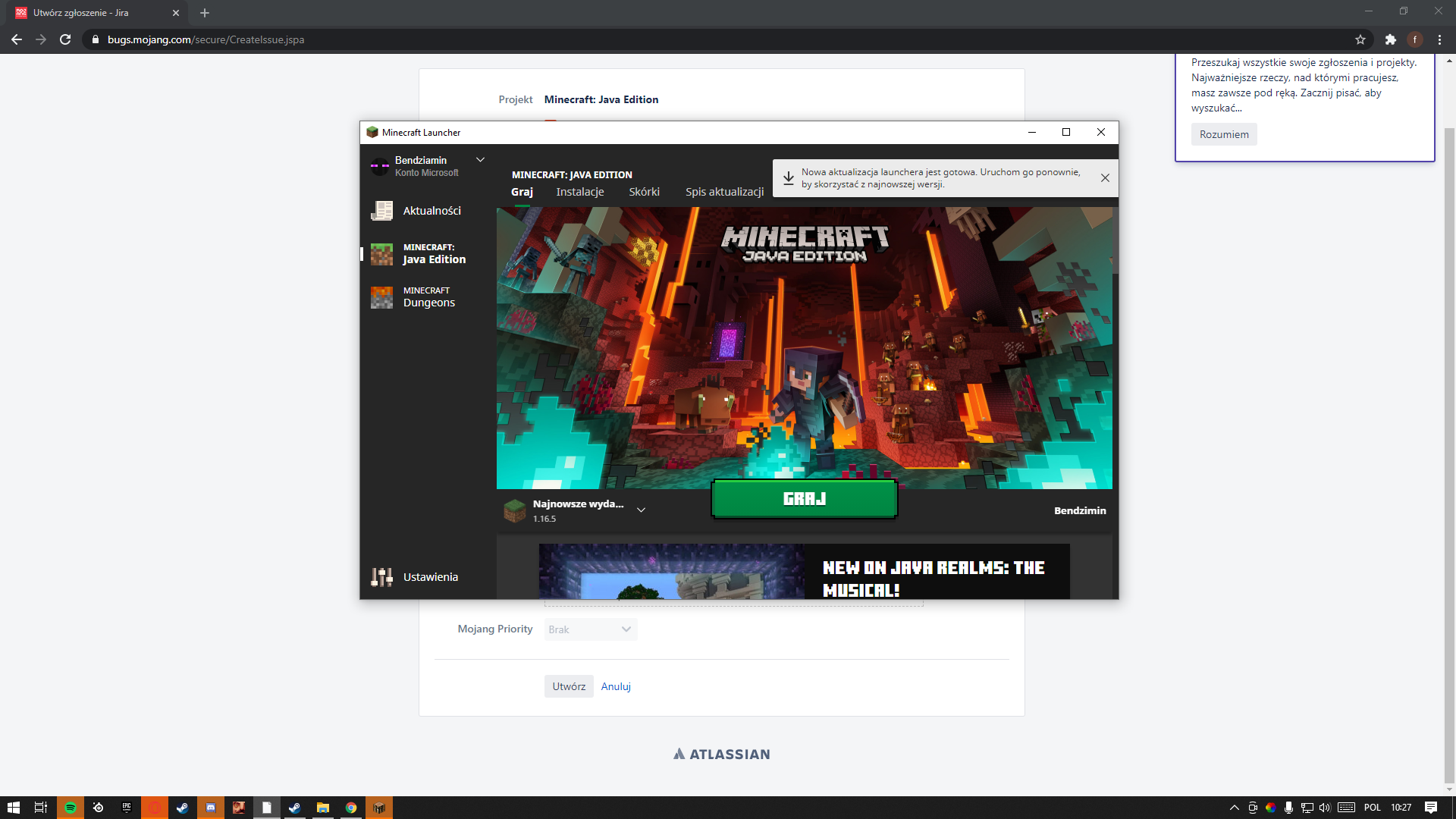Viewport: 1456px width, 819px height.
Task: Click Rozumiem in the tooltip popup
Action: point(1223,134)
